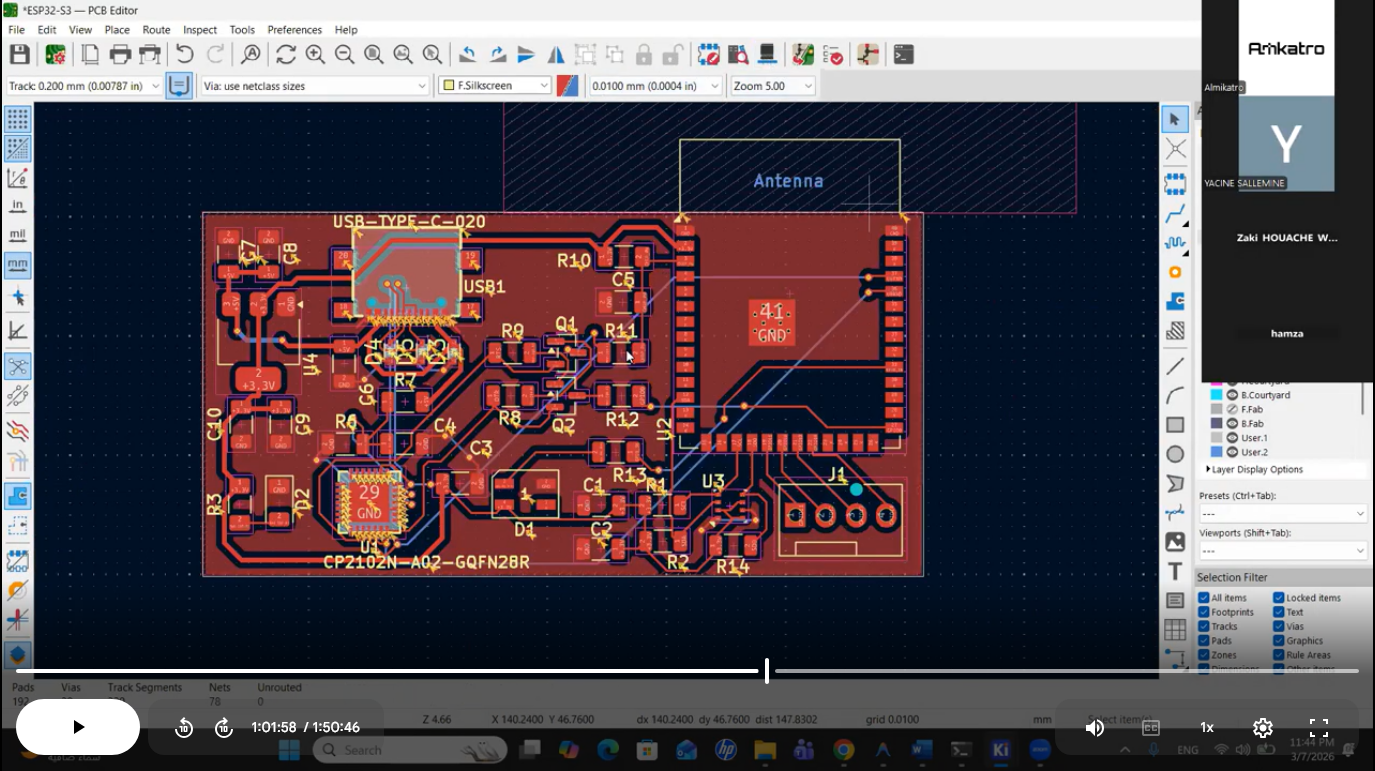Viewport: 1375px width, 771px height.
Task: Click the Undo icon in the toolbar
Action: [185, 54]
